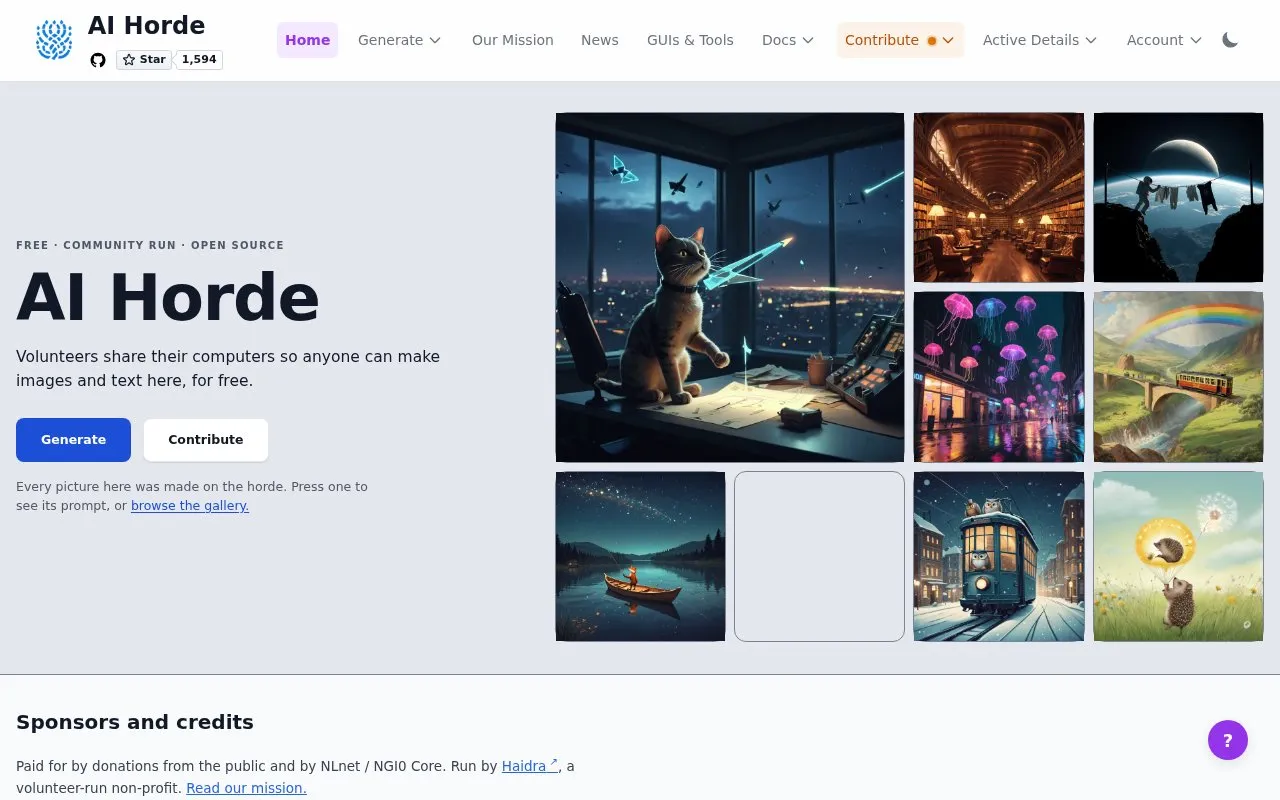Open the hedgehogs with dandelion image
The image size is (1280, 800).
click(1178, 556)
